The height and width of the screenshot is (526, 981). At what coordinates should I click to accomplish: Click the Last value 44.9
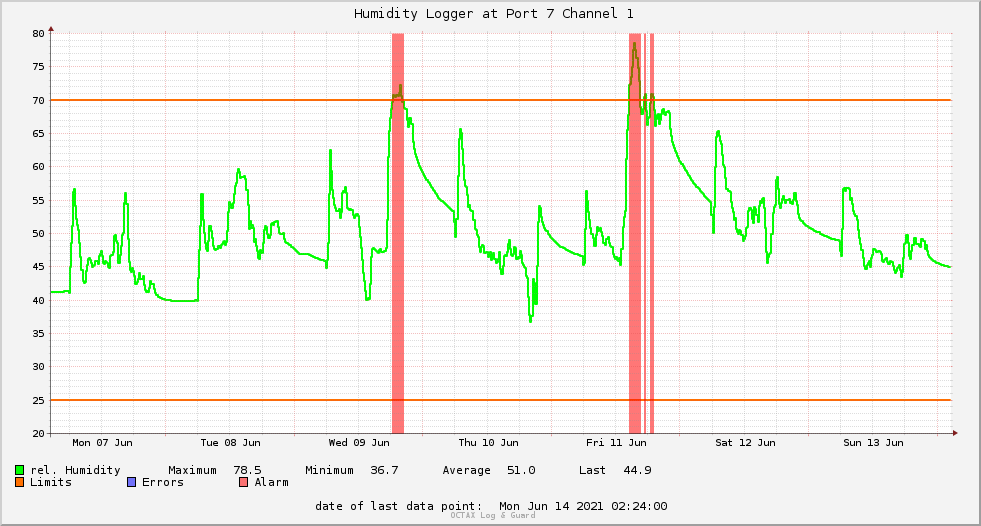[x=638, y=470]
